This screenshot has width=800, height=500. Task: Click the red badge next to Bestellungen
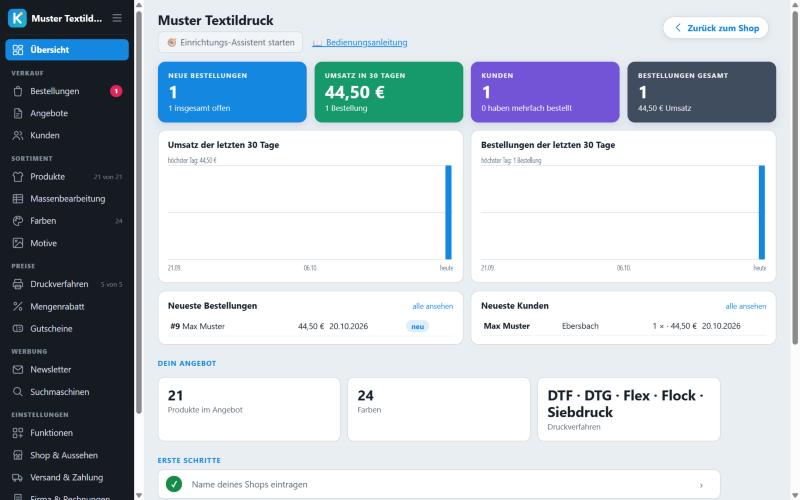[116, 91]
